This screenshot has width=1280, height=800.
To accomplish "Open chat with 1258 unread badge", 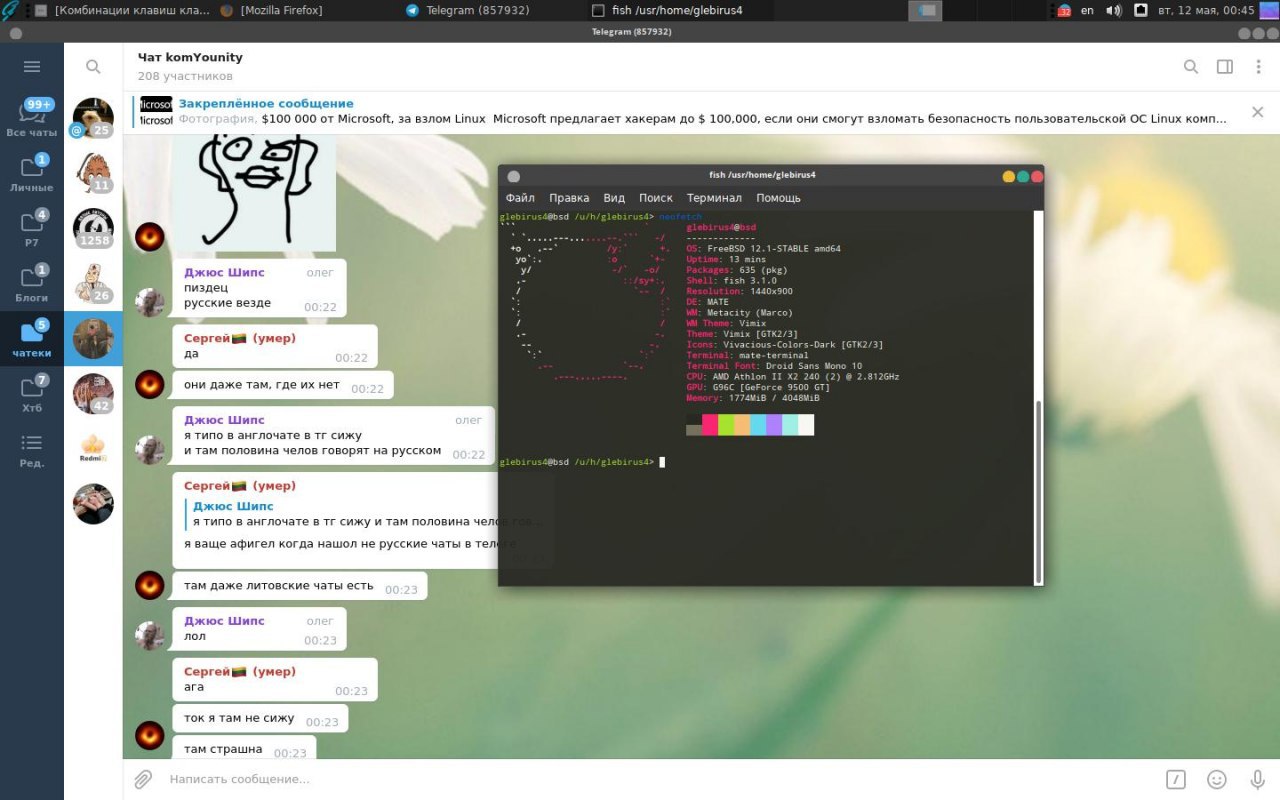I will coord(93,228).
